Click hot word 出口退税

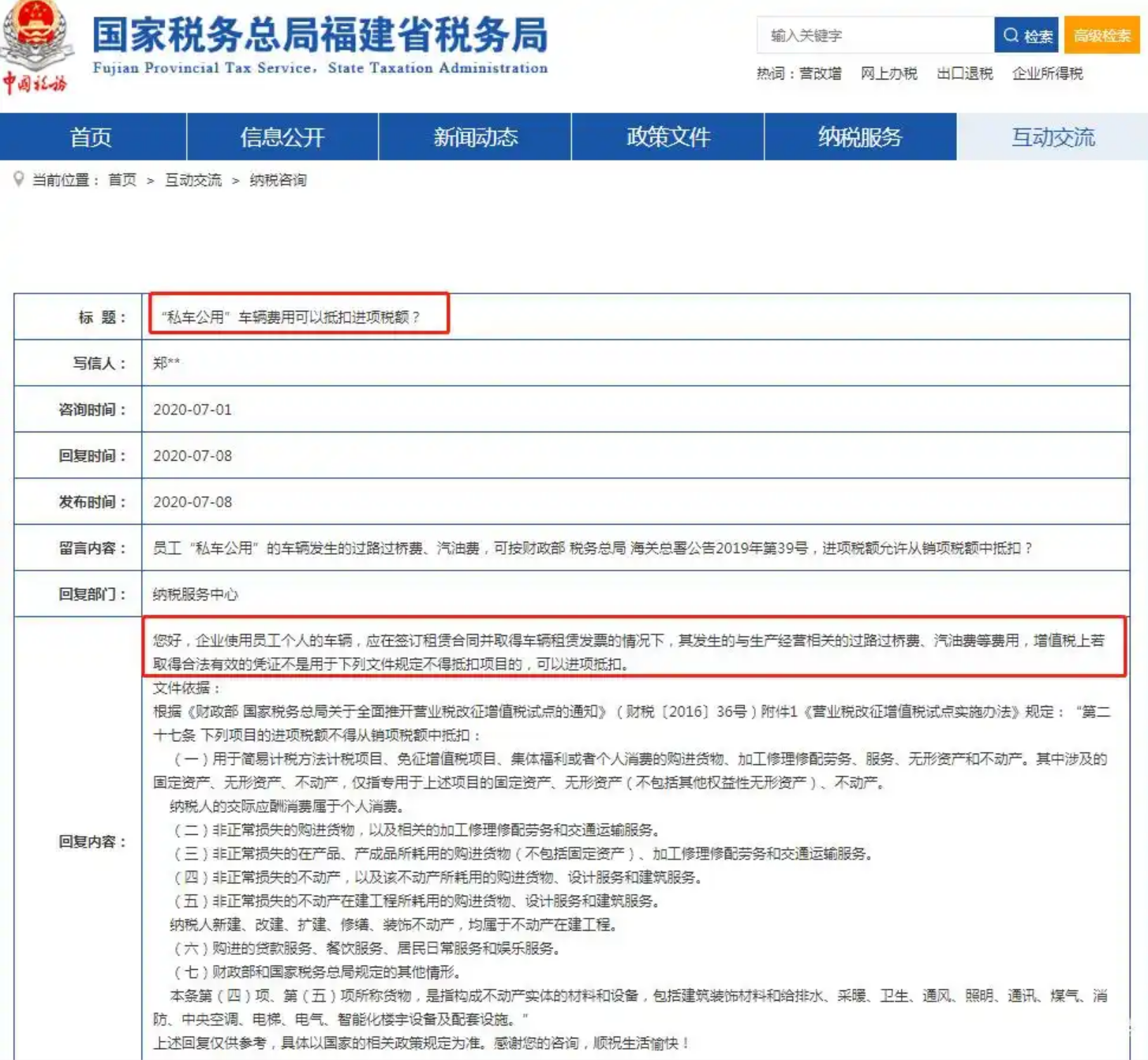[964, 73]
